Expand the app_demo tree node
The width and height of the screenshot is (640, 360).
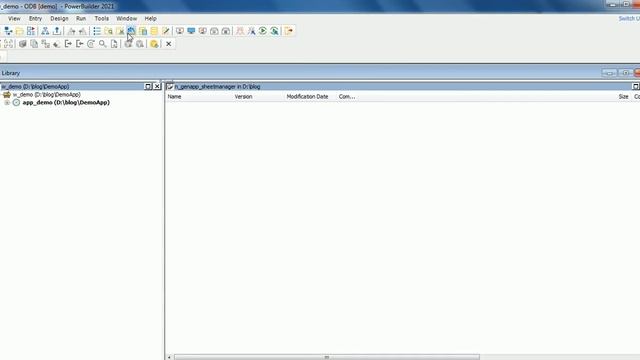(7, 102)
